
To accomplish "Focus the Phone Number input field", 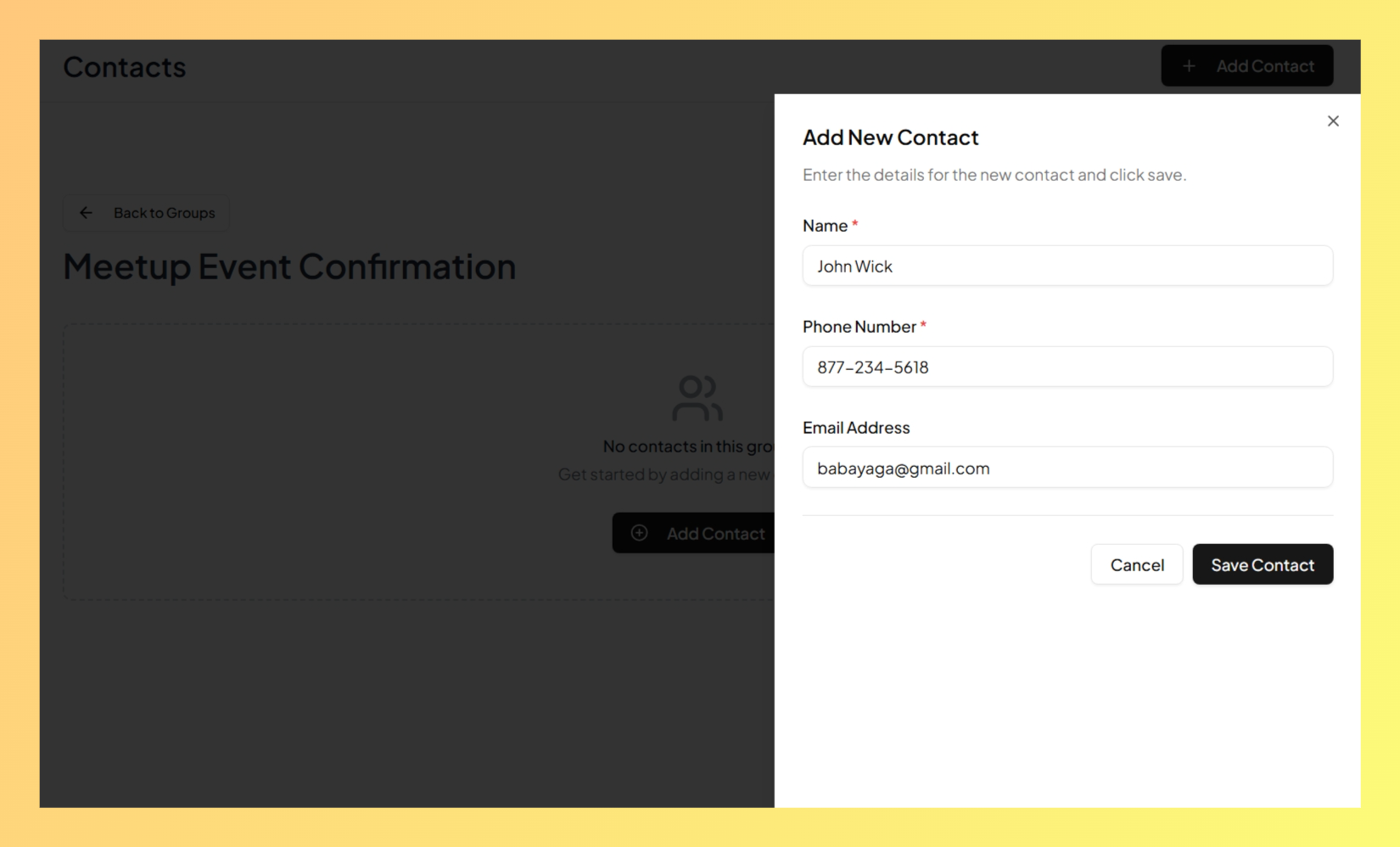I will pos(1067,367).
